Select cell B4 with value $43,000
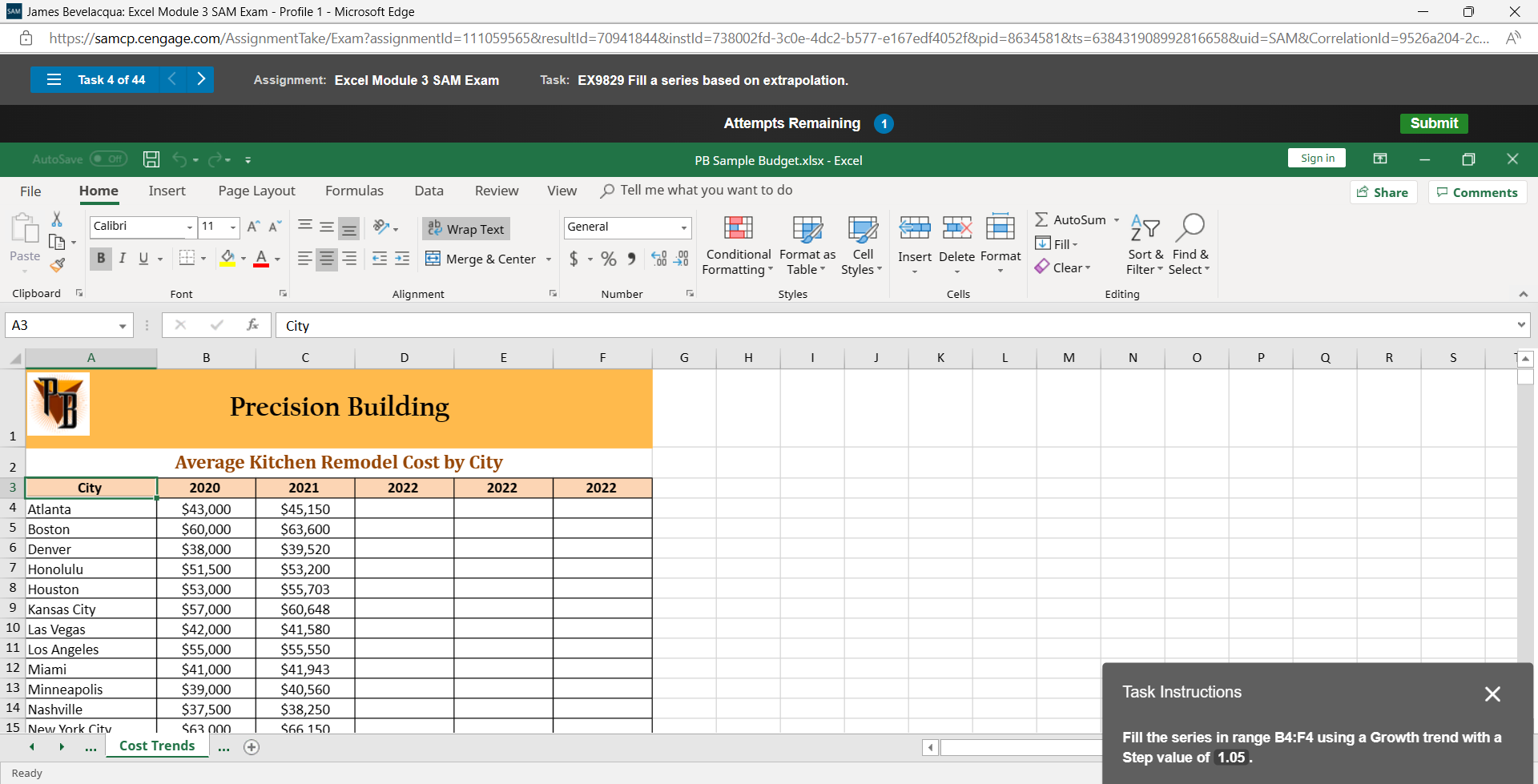Screen dimensions: 1538x784 pos(206,509)
